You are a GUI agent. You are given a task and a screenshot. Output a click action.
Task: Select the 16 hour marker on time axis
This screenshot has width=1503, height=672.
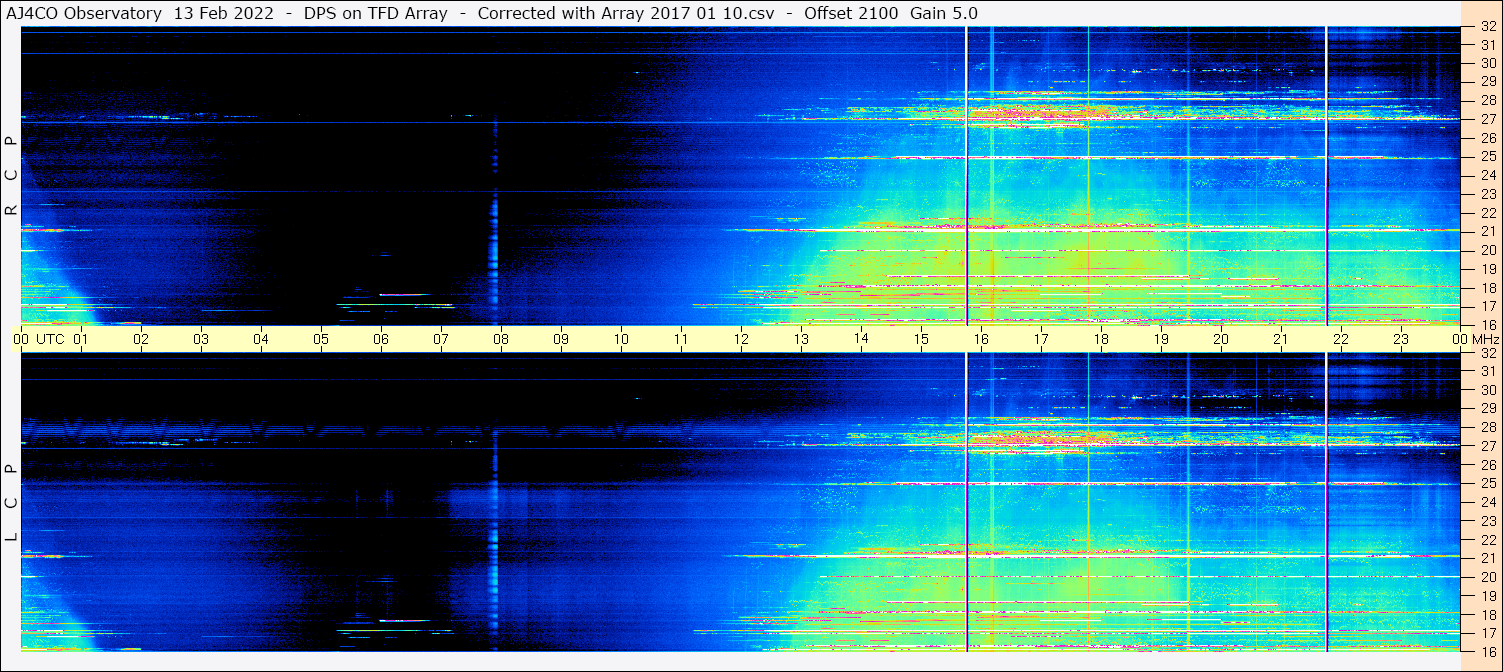(x=981, y=339)
